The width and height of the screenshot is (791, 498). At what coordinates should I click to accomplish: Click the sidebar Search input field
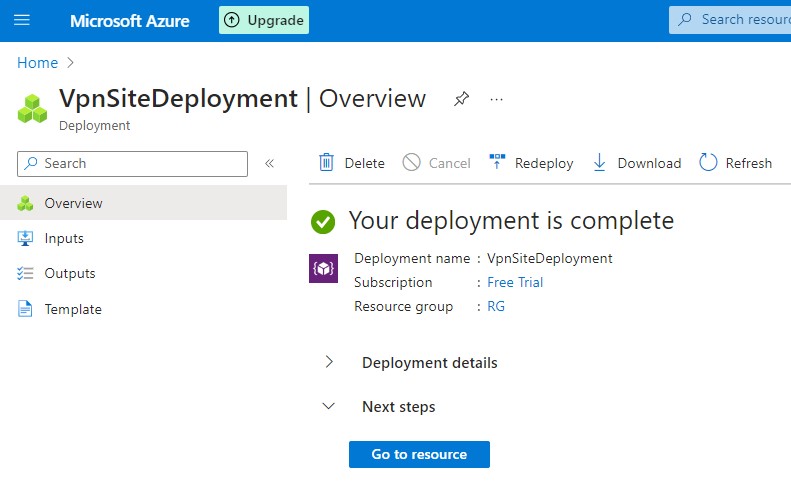click(140, 163)
